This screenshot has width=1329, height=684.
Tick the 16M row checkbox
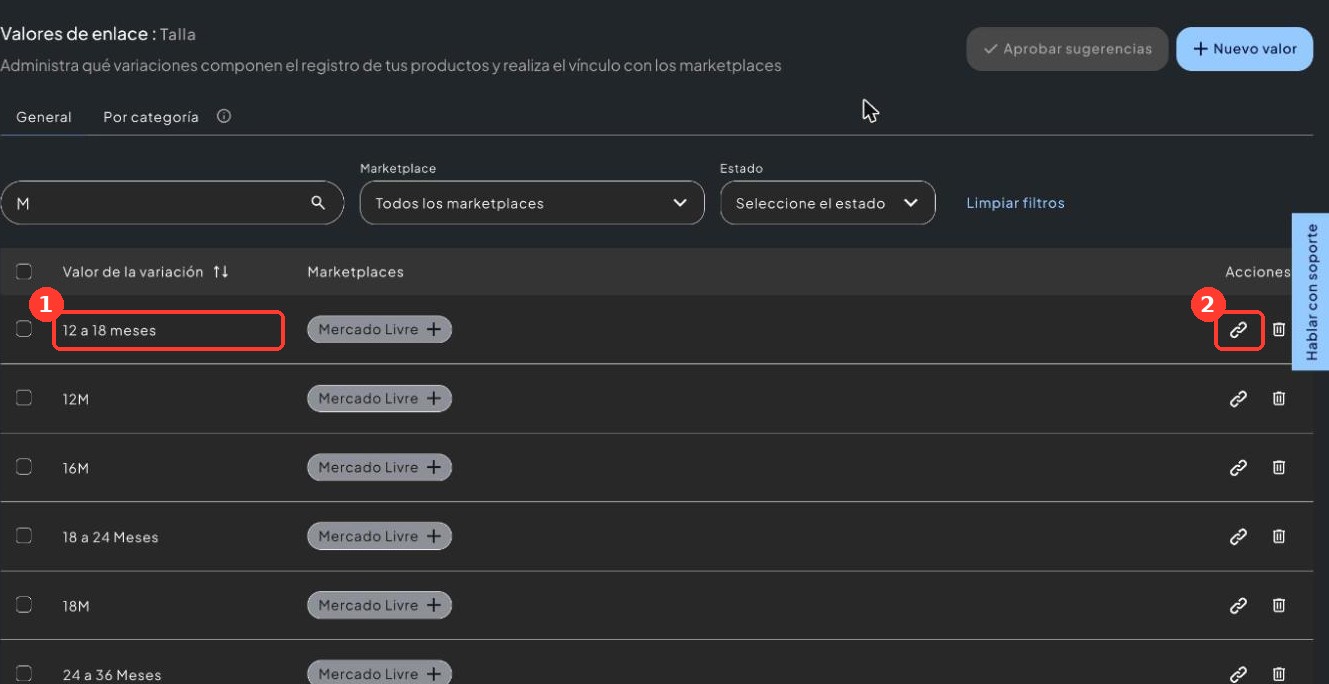24,466
